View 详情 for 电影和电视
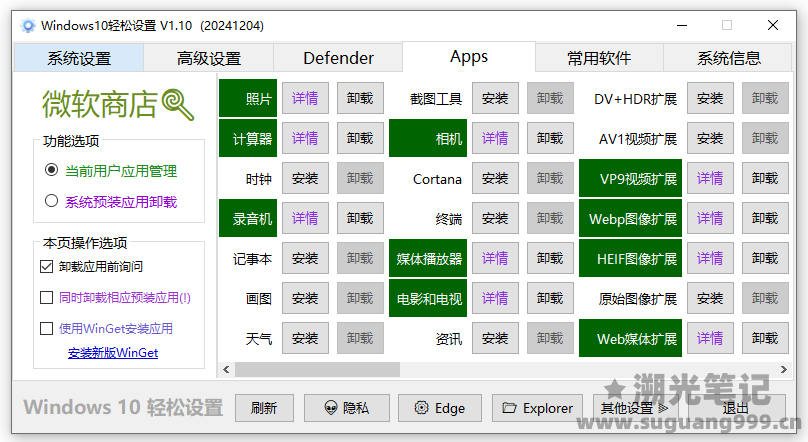808x442 pixels. pos(495,298)
